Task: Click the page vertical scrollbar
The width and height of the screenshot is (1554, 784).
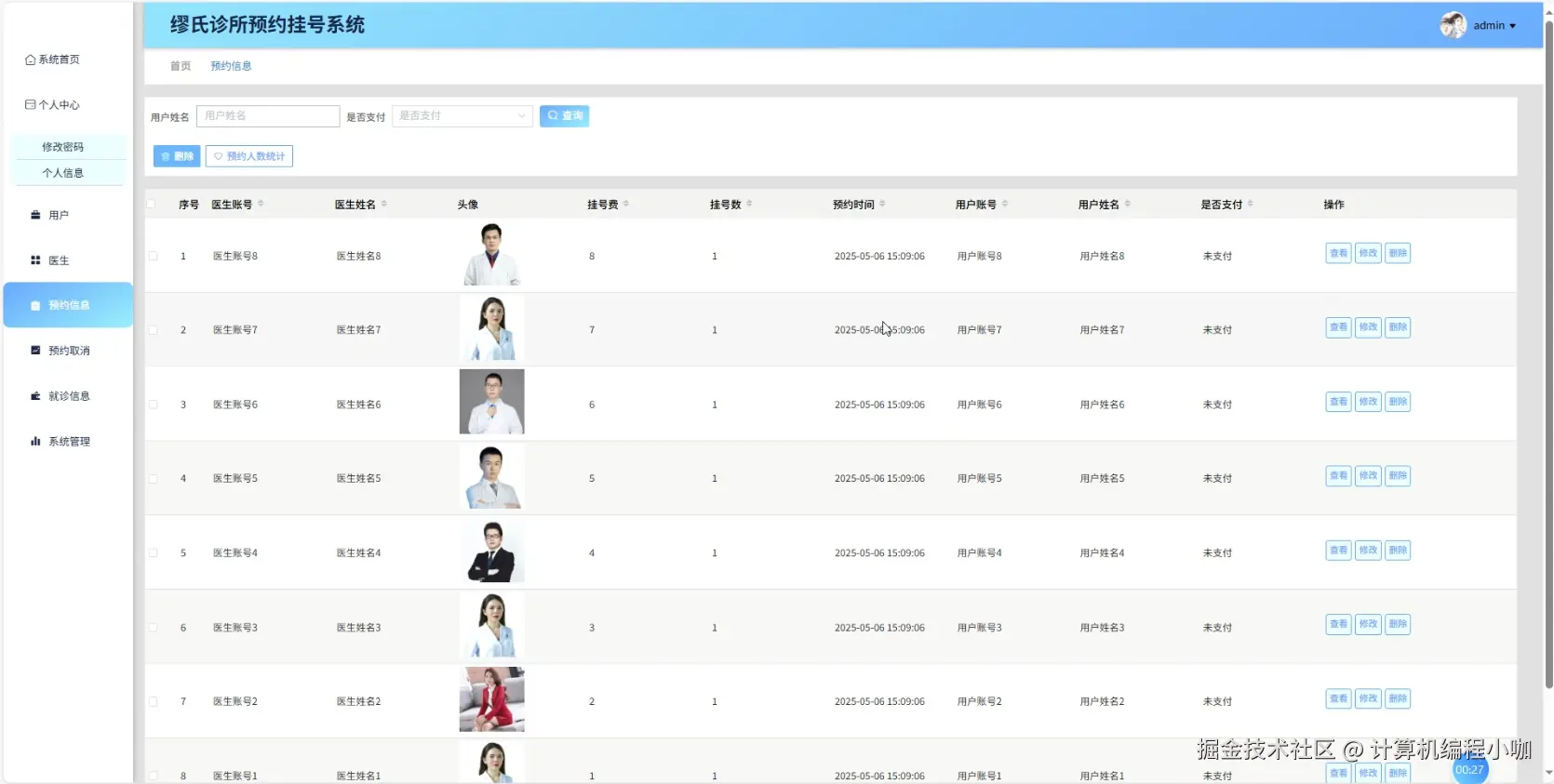Action: (x=1548, y=353)
